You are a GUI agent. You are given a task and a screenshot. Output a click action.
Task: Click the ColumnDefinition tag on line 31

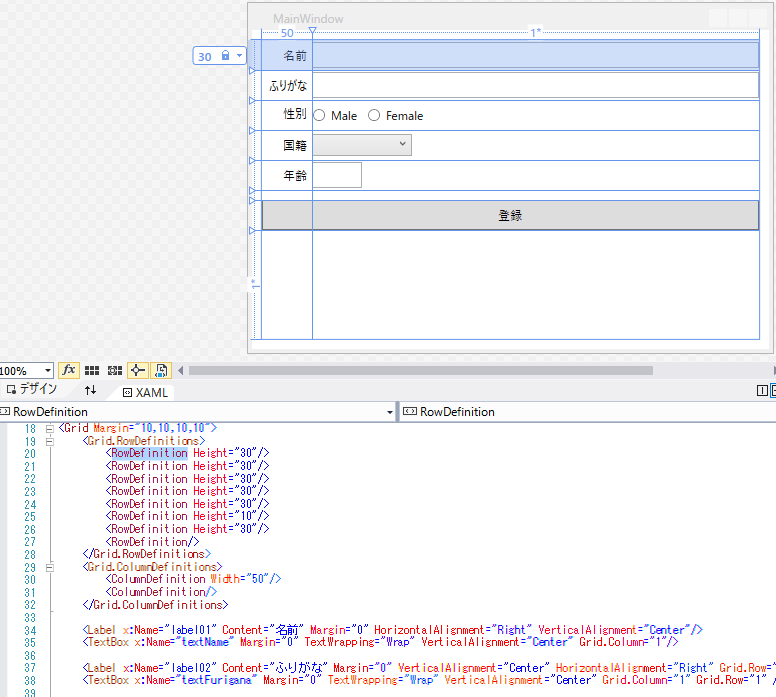click(161, 592)
